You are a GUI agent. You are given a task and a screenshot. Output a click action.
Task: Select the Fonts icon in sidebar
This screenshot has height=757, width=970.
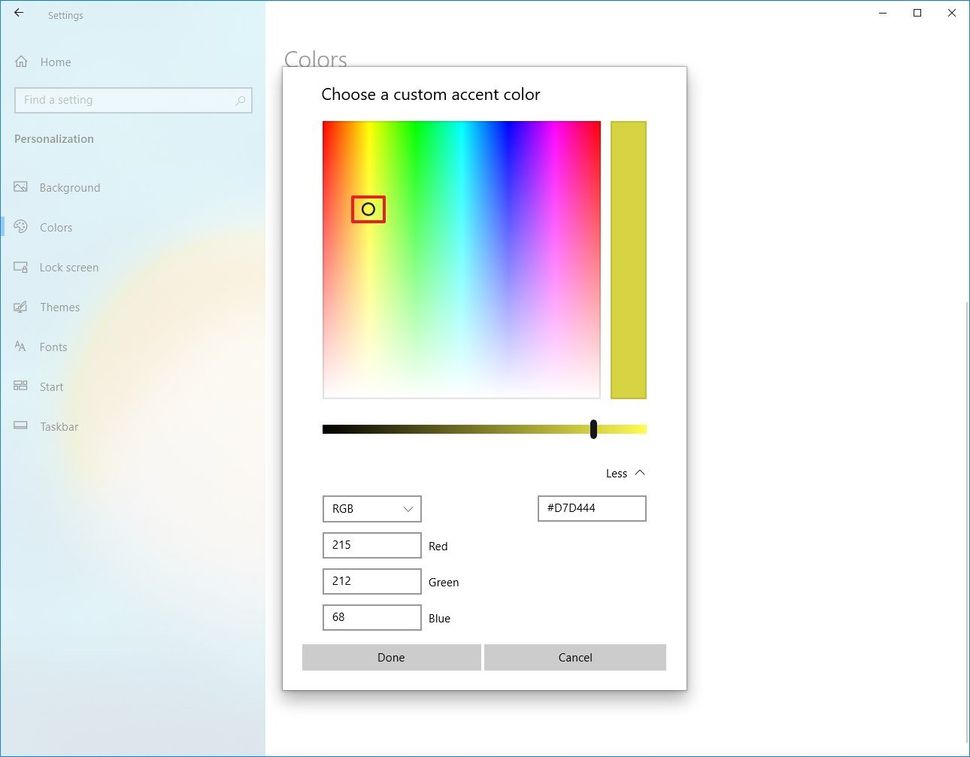pos(21,347)
